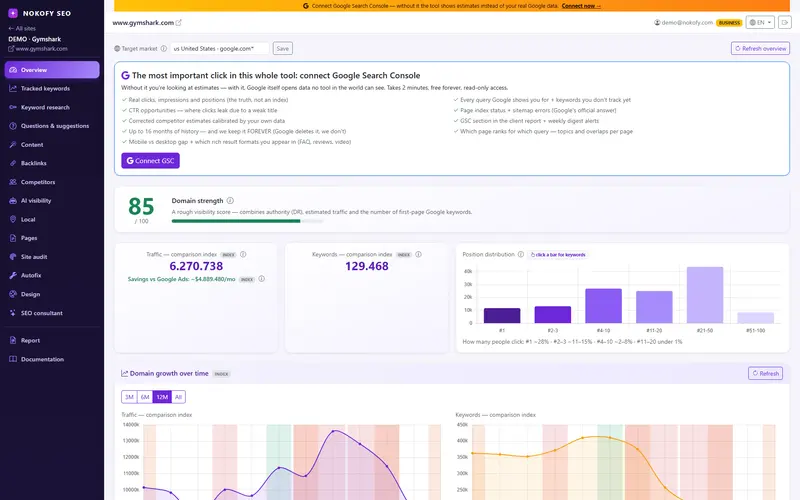The image size is (800, 500).
Task: Refresh the Domain growth chart
Action: pyautogui.click(x=765, y=373)
